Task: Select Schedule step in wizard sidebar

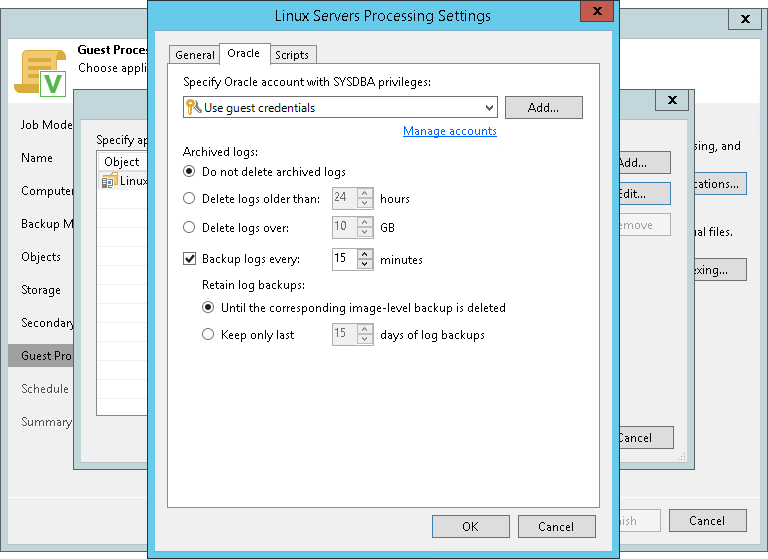Action: [45, 389]
